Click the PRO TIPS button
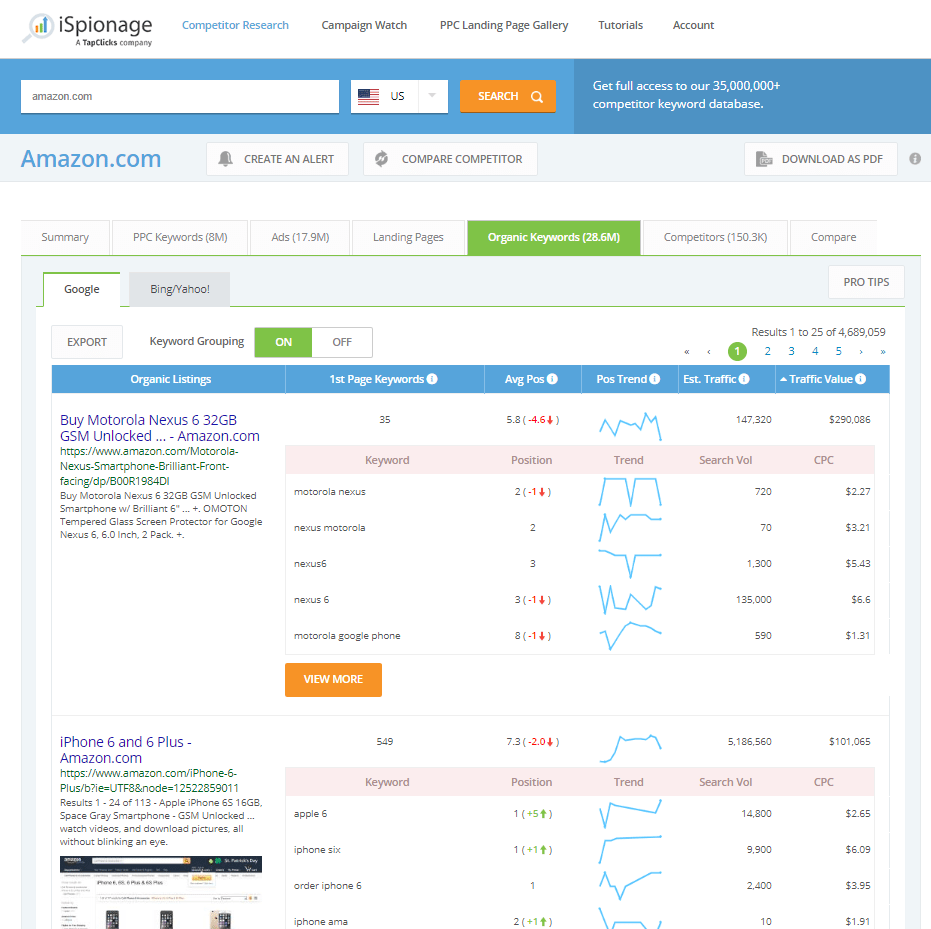This screenshot has width=931, height=929. (866, 282)
